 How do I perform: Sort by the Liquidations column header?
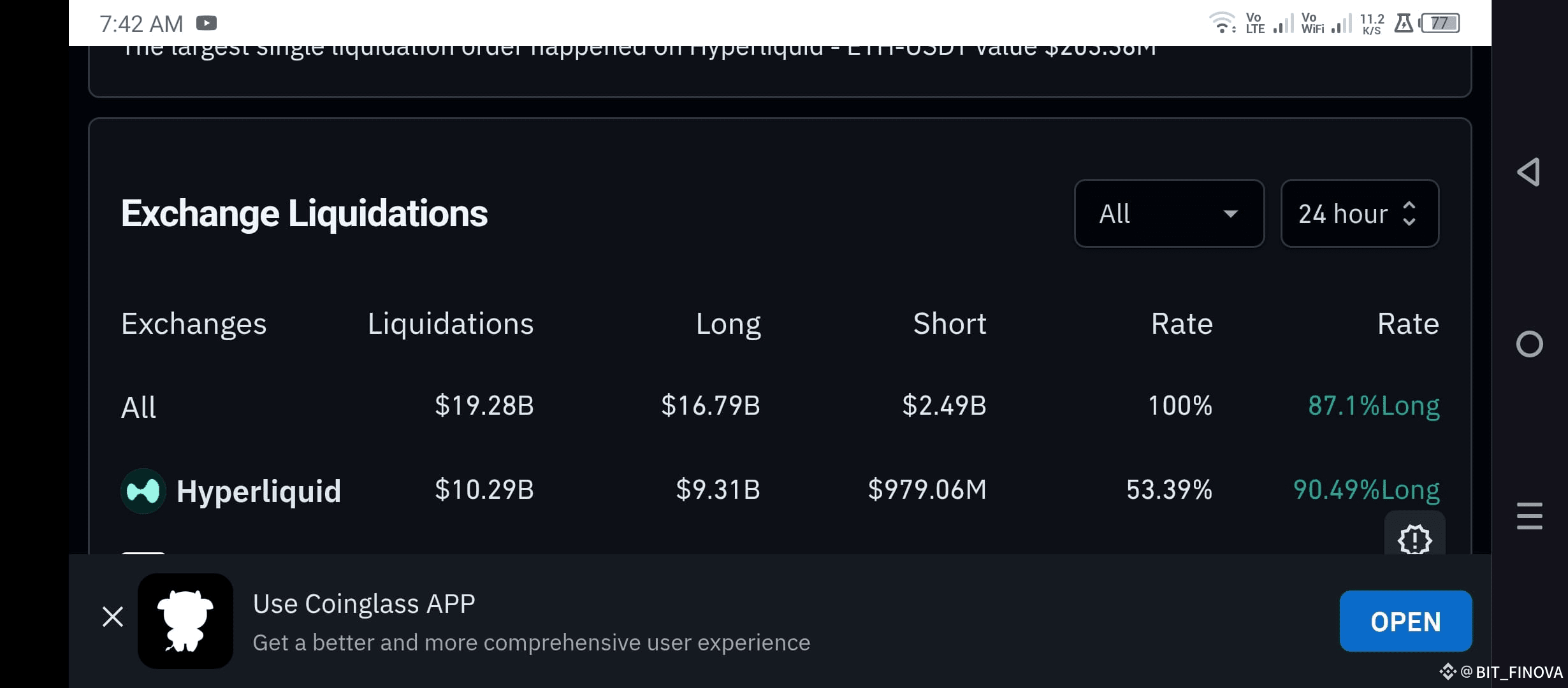(x=451, y=324)
